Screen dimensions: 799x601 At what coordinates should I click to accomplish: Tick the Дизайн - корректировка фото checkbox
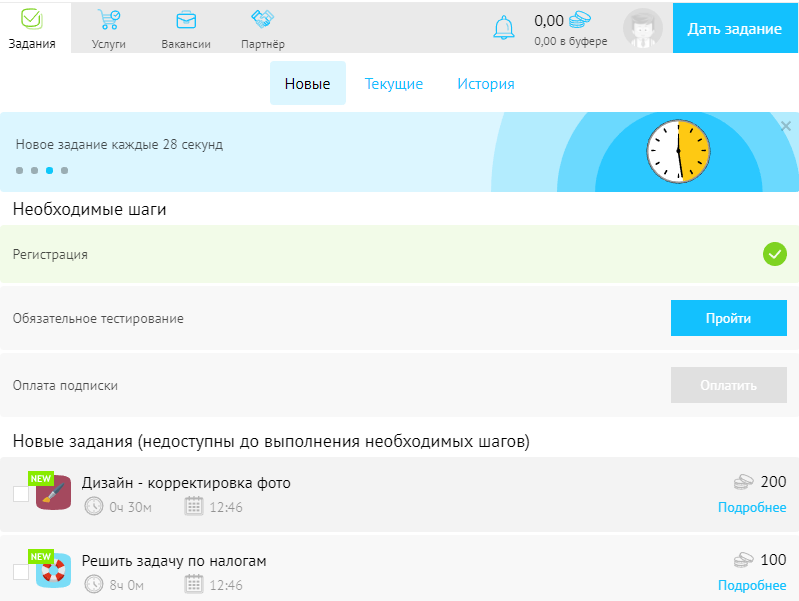pyautogui.click(x=21, y=494)
